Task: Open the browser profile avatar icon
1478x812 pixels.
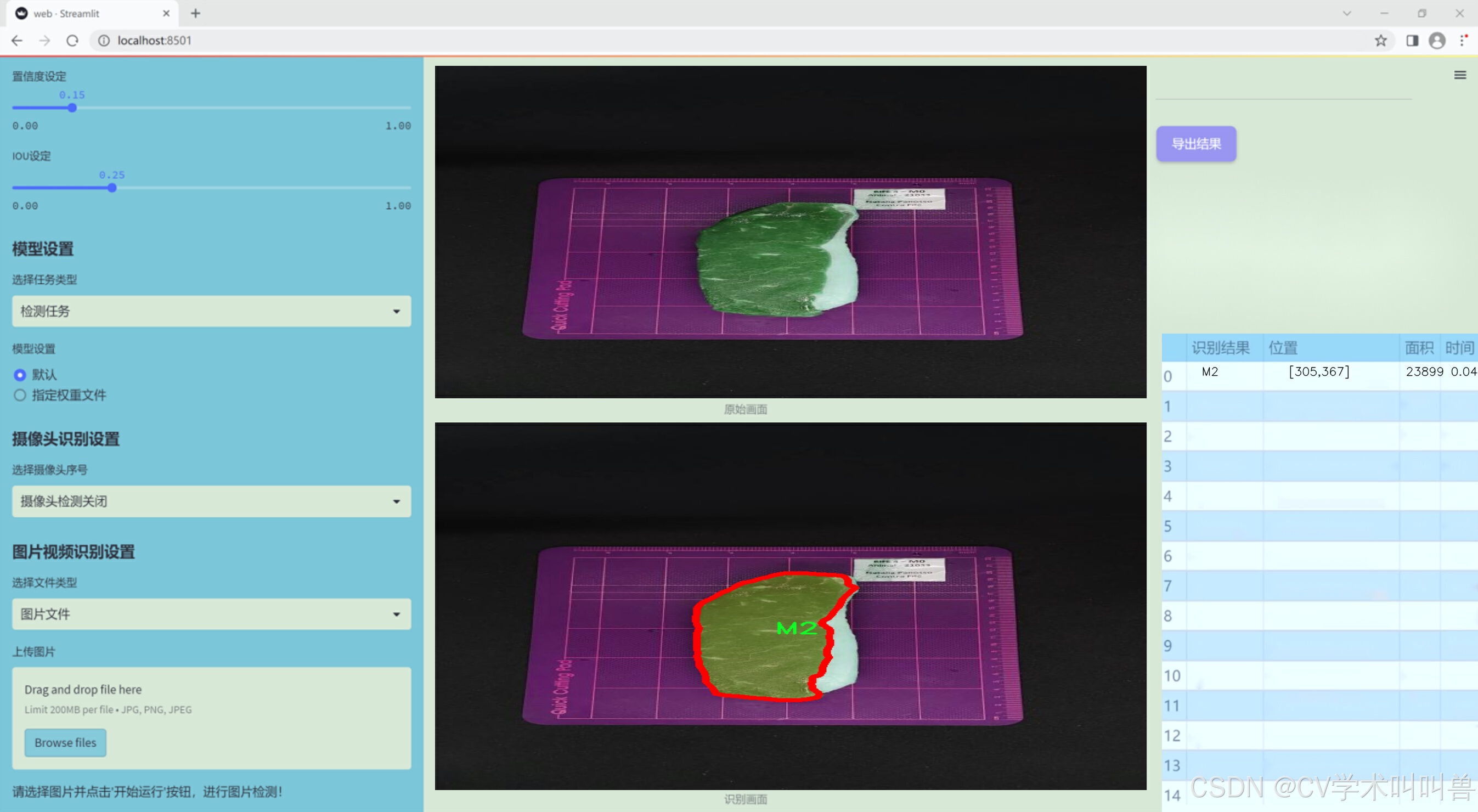Action: tap(1437, 41)
